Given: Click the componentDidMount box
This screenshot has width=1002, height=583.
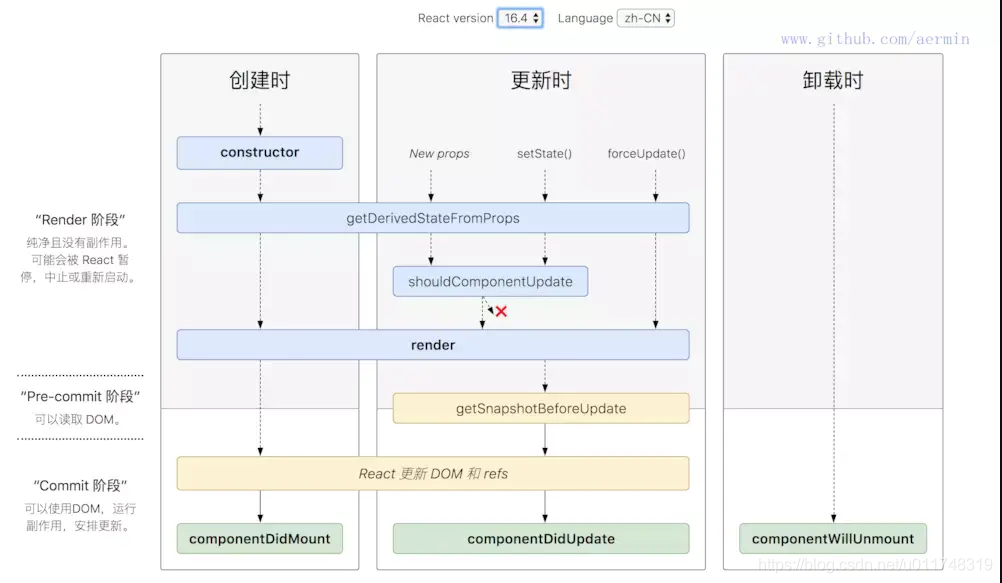Looking at the screenshot, I should click(x=259, y=538).
